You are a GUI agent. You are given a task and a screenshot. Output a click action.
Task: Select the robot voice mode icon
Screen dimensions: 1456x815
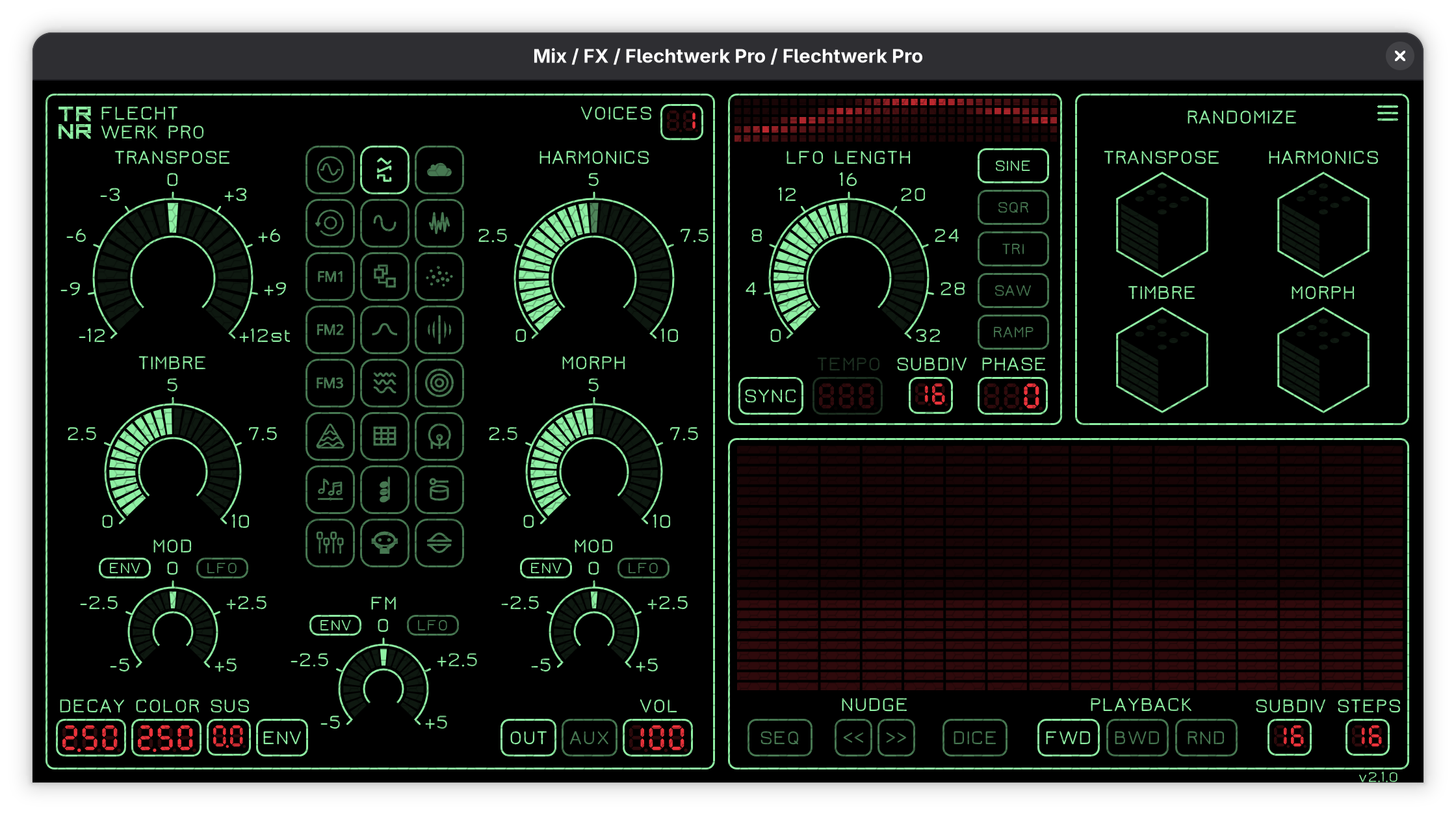pyautogui.click(x=384, y=543)
